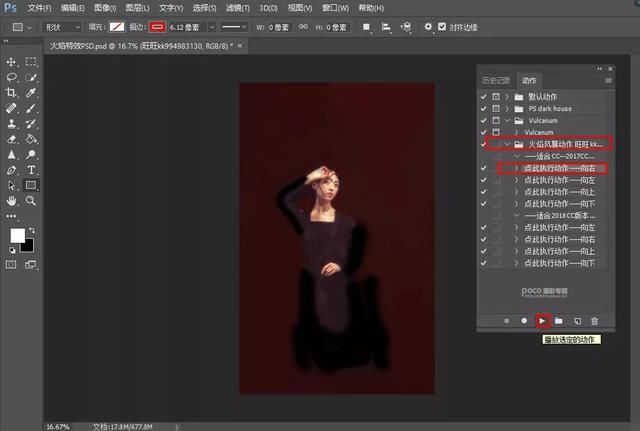The width and height of the screenshot is (640, 431).
Task: Play the selected action
Action: [542, 321]
